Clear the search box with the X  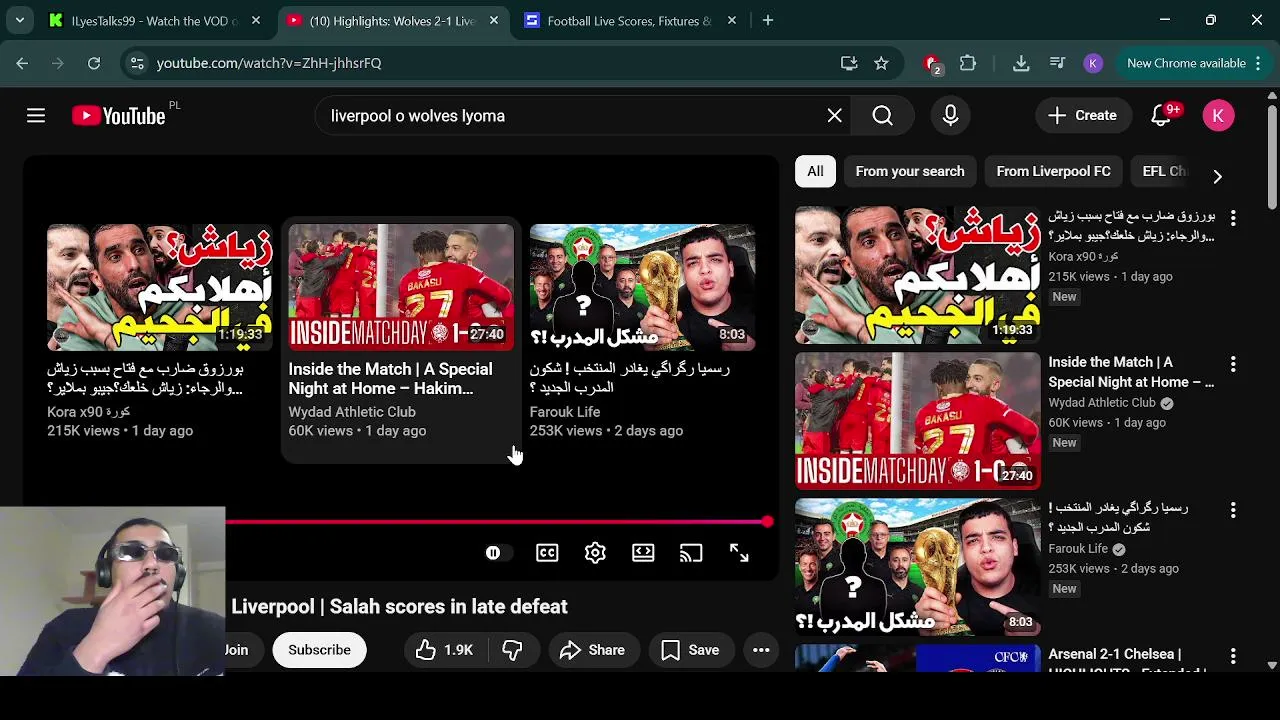point(834,116)
